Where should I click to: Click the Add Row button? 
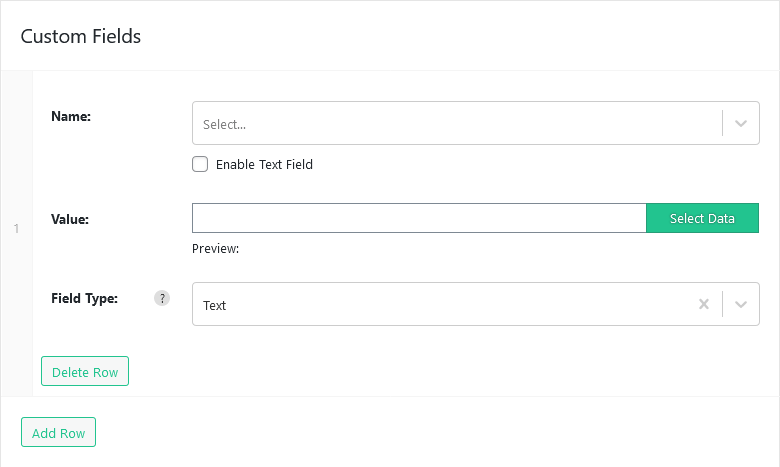coord(58,432)
